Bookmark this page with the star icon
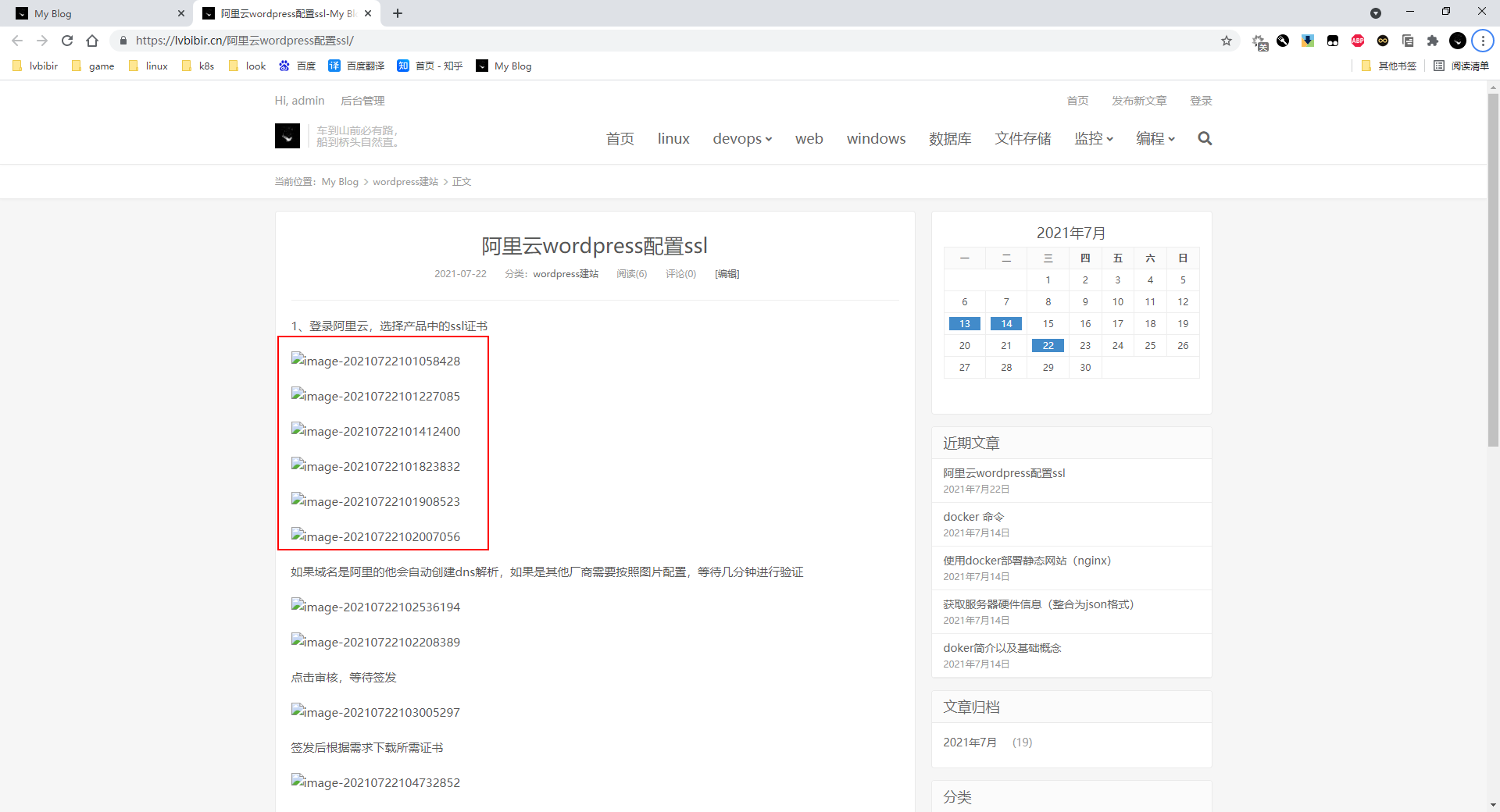This screenshot has height=812, width=1500. (x=1227, y=41)
